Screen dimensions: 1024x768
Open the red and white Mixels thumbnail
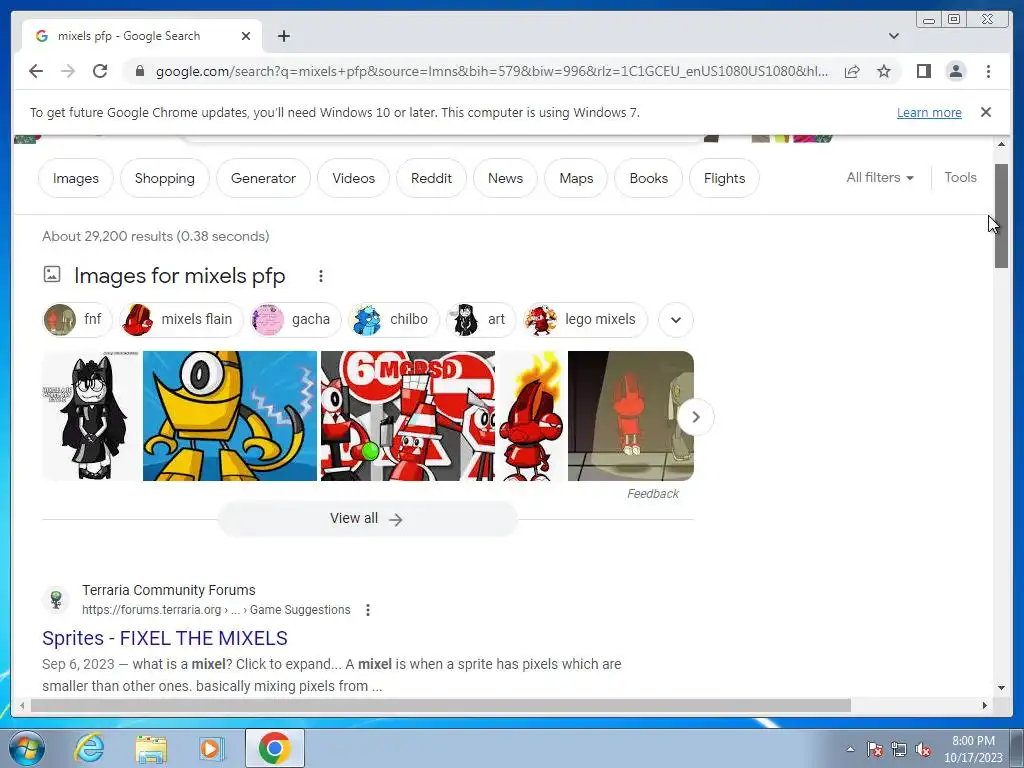click(x=408, y=416)
